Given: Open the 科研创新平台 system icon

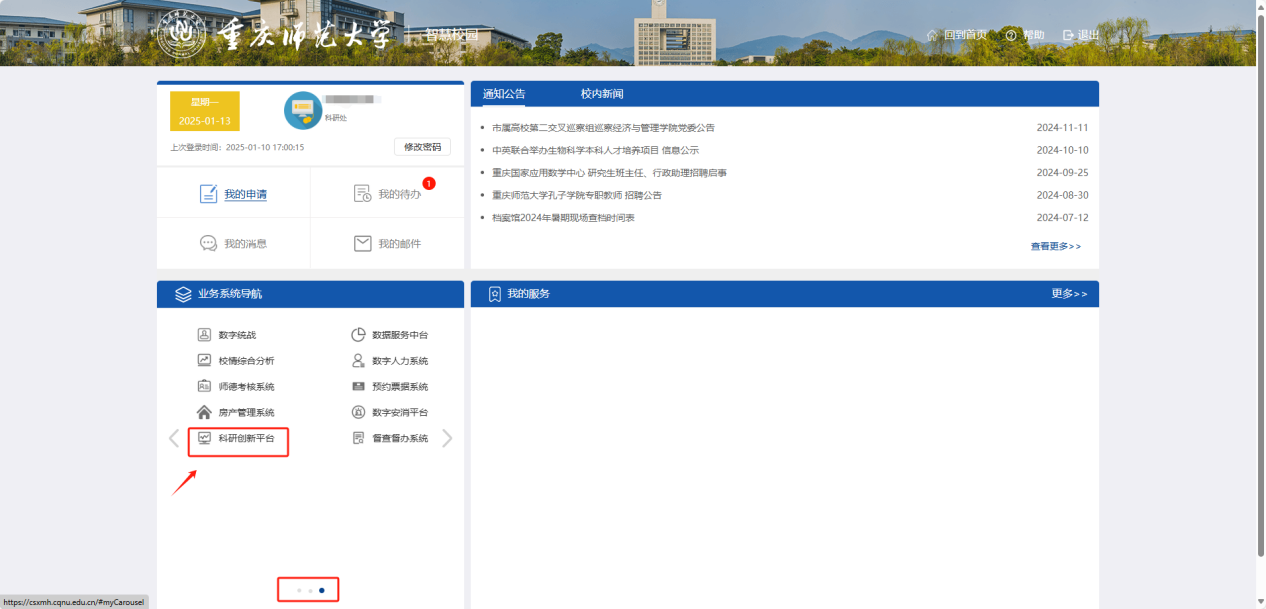Looking at the screenshot, I should click(x=204, y=438).
